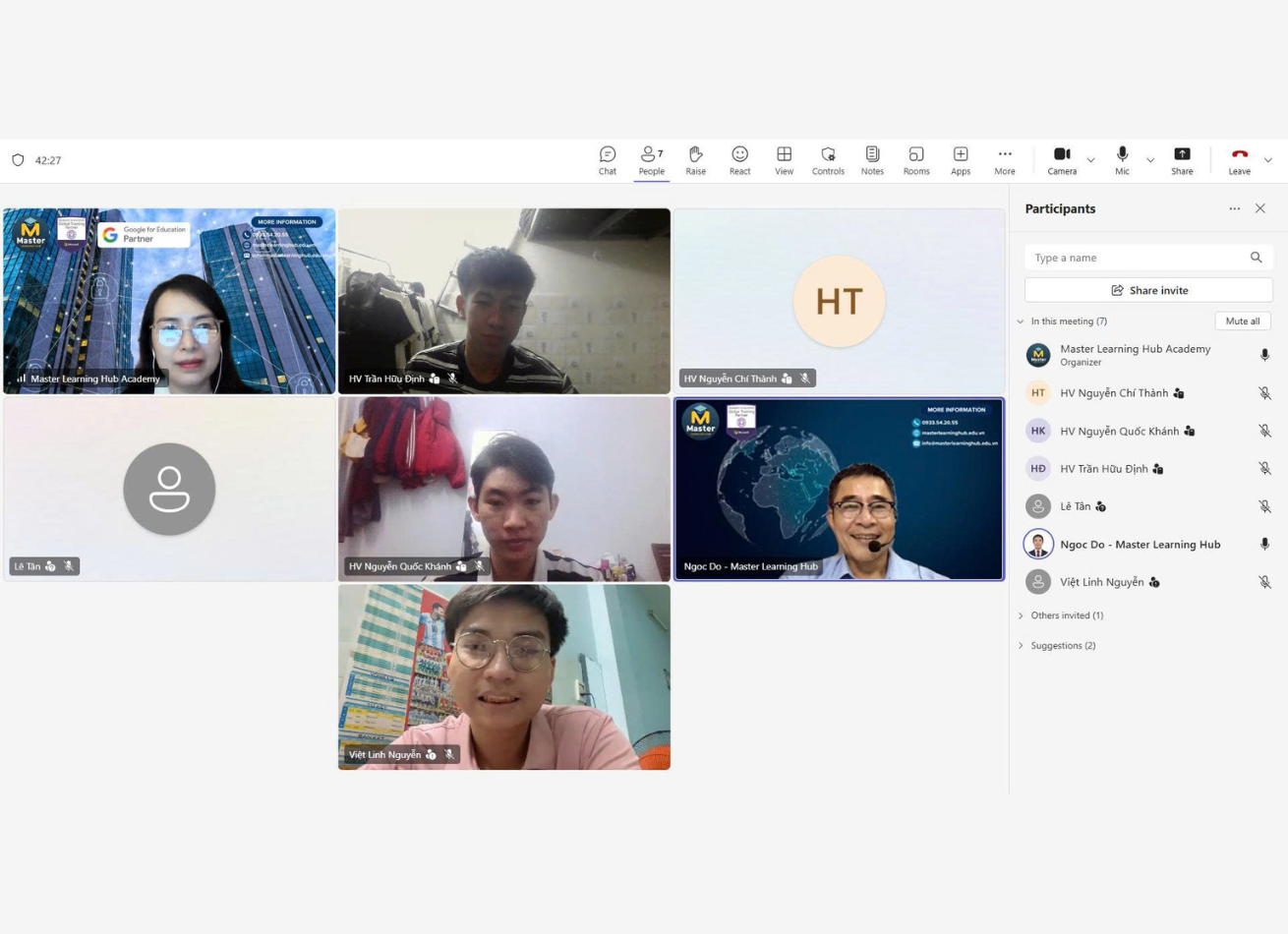Expand the Others invited section
This screenshot has height=934, width=1288.
(1066, 615)
